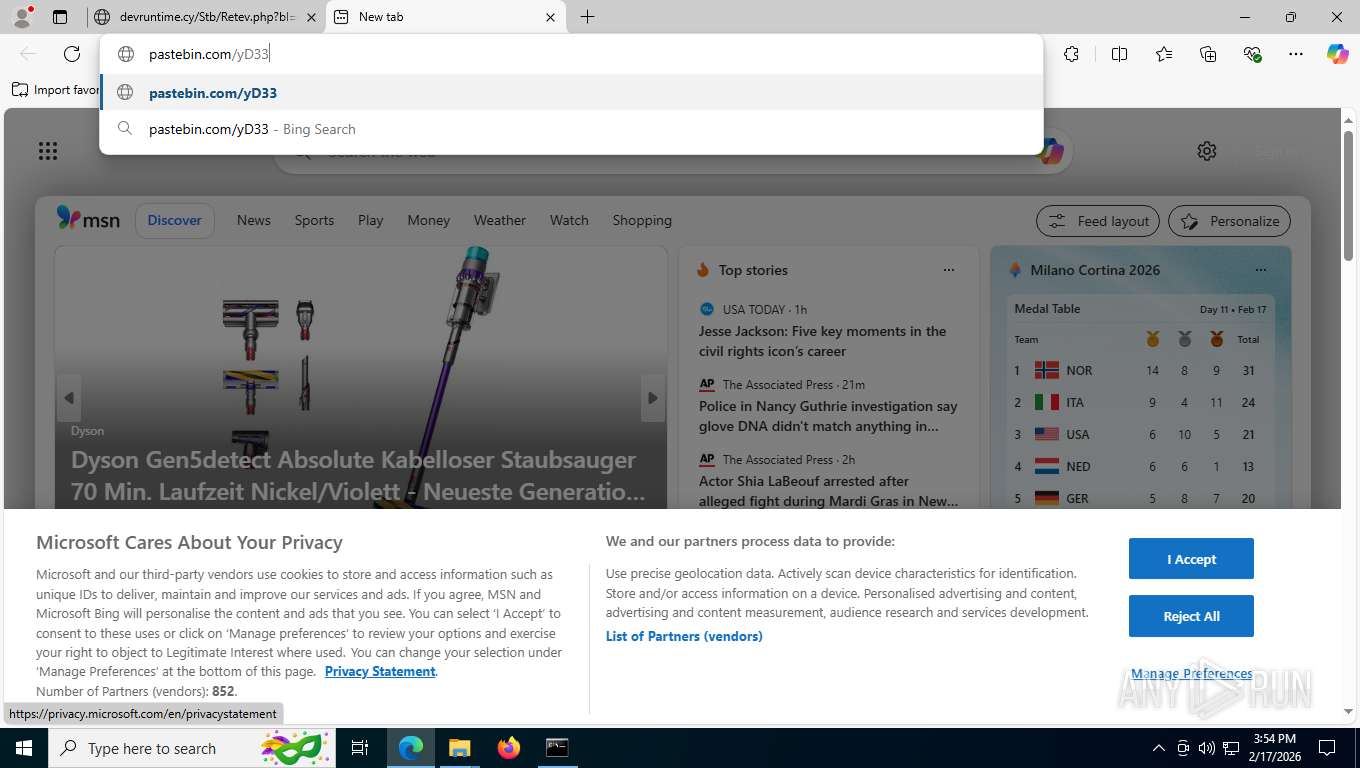Open Jesse Jackson civil rights story
Image resolution: width=1360 pixels, height=768 pixels.
point(822,341)
